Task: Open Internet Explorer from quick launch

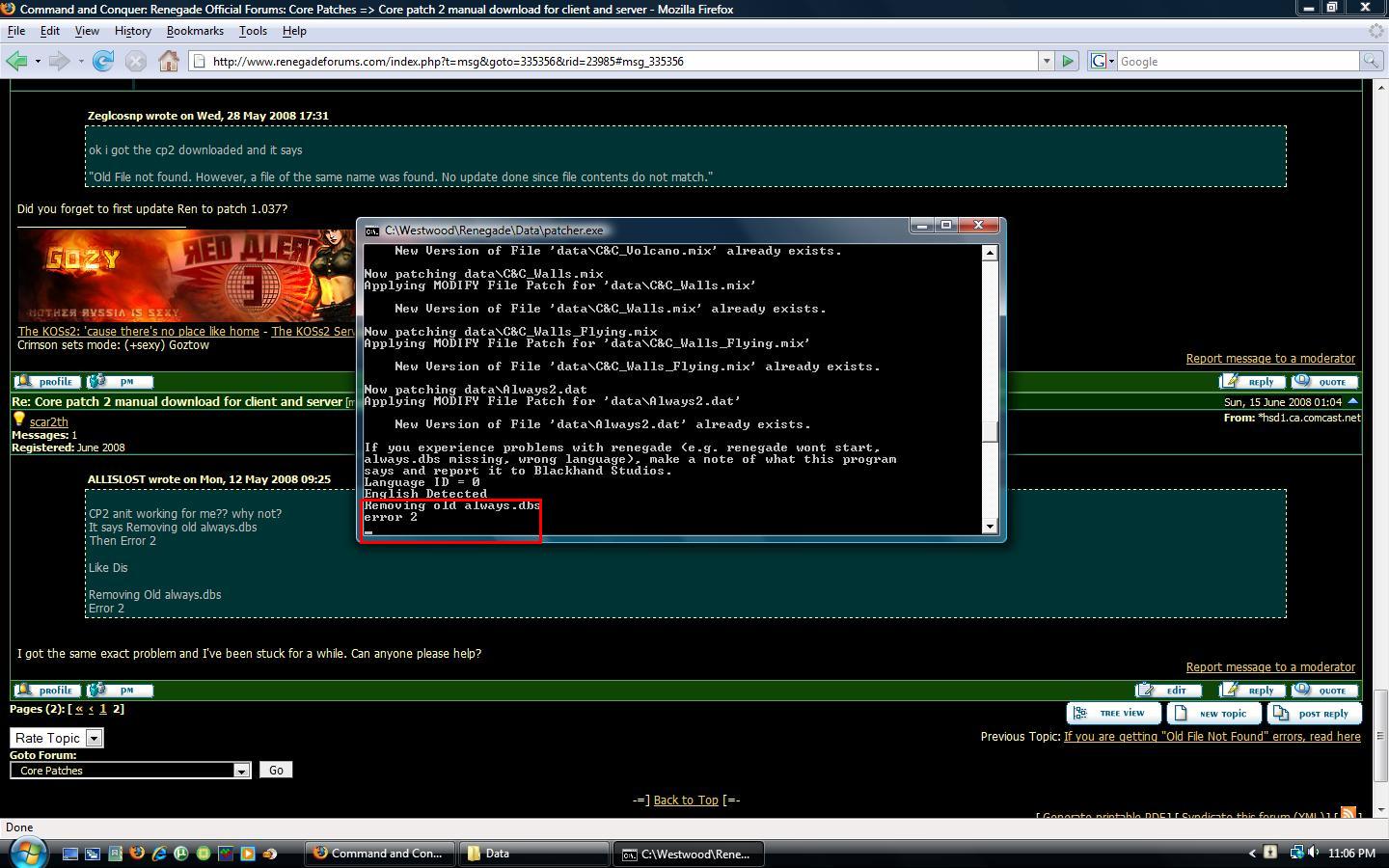Action: pyautogui.click(x=159, y=854)
